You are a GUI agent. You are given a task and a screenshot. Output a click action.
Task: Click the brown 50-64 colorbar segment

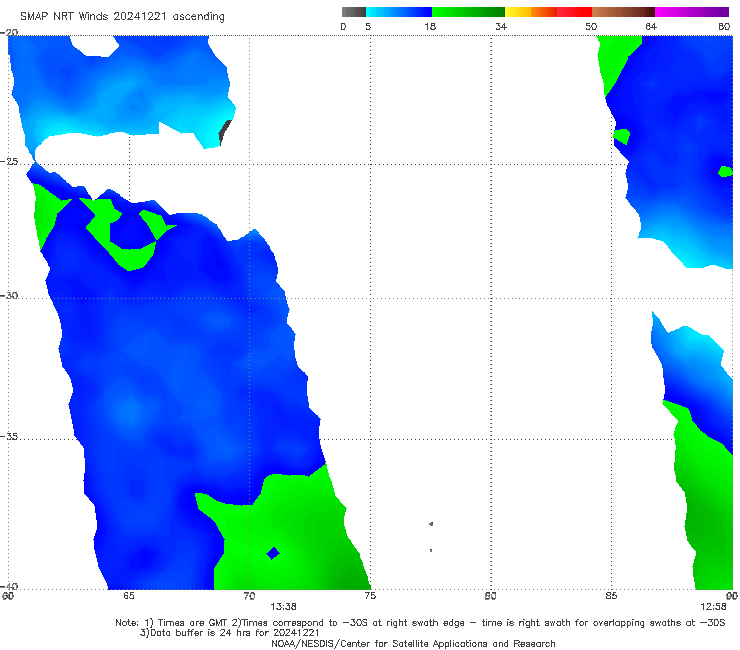tap(623, 12)
